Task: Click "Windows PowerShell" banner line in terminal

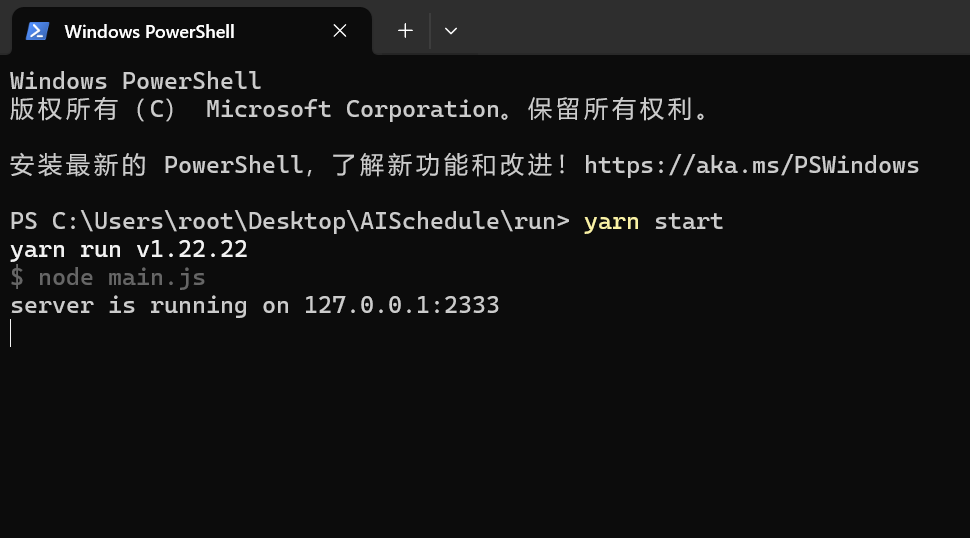Action: point(135,81)
